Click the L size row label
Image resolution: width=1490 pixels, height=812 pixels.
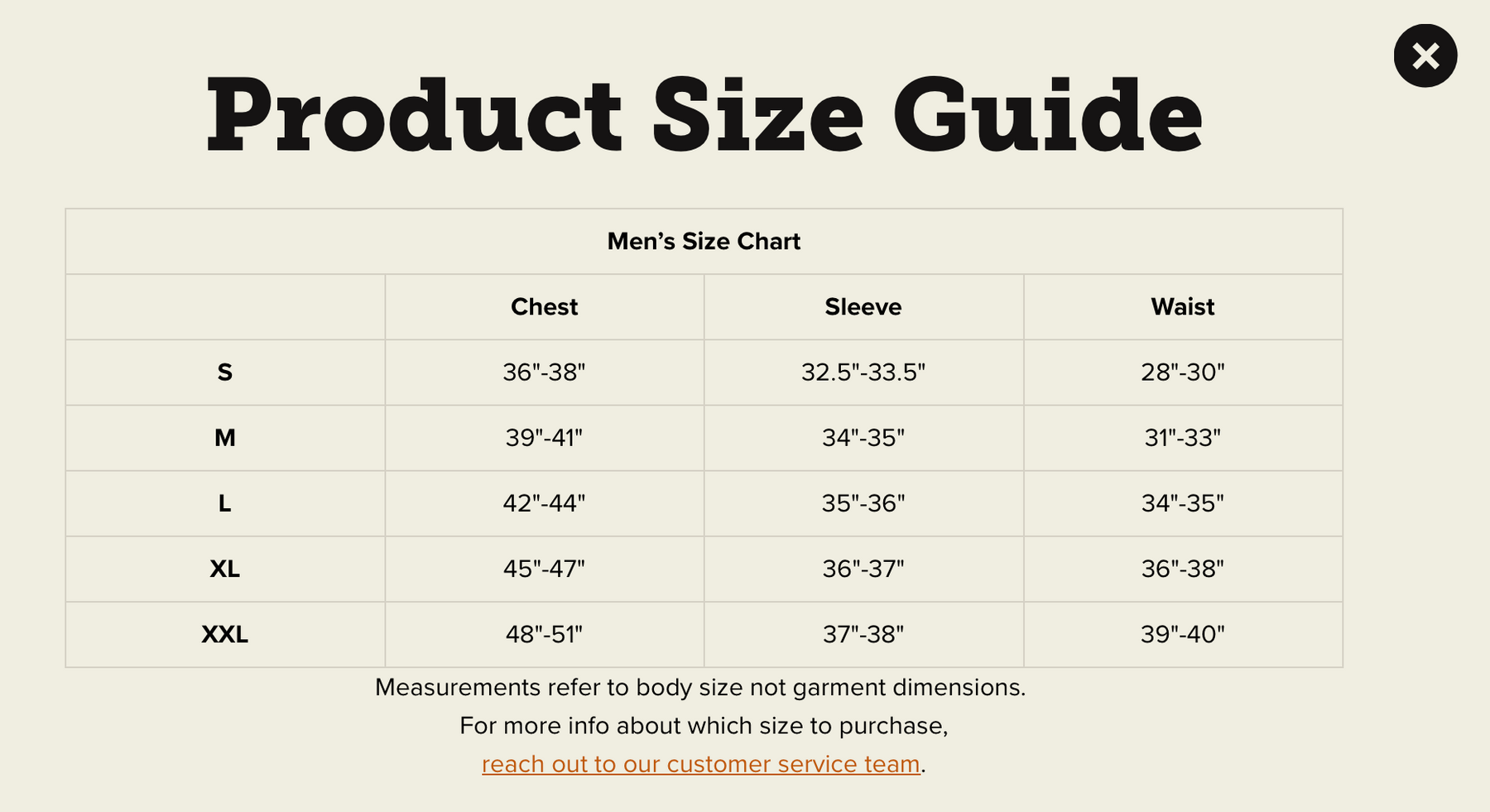click(x=224, y=503)
